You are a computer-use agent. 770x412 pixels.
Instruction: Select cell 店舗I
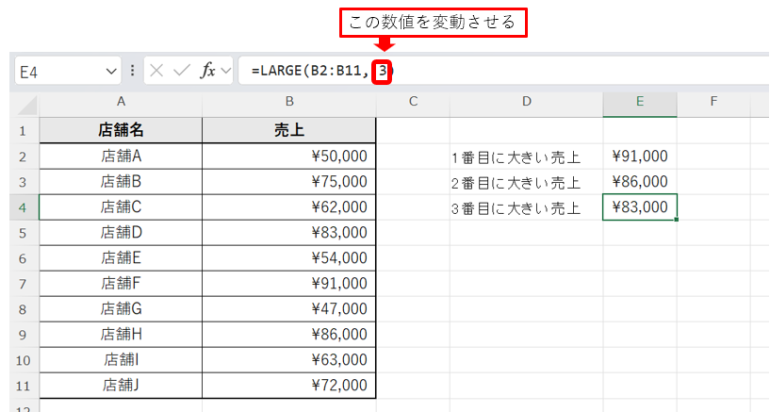pyautogui.click(x=121, y=360)
